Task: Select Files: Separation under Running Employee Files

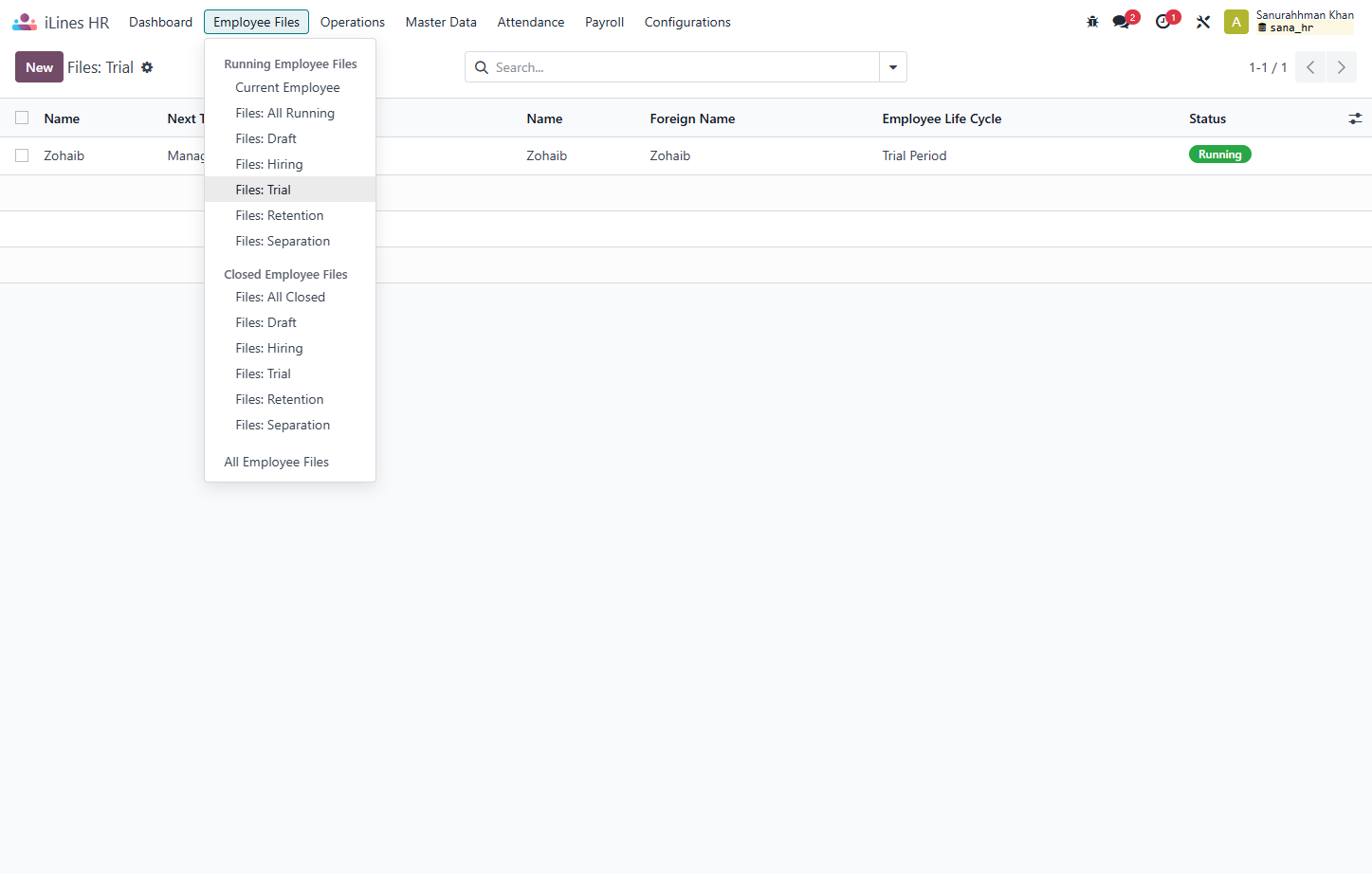Action: tap(290, 241)
